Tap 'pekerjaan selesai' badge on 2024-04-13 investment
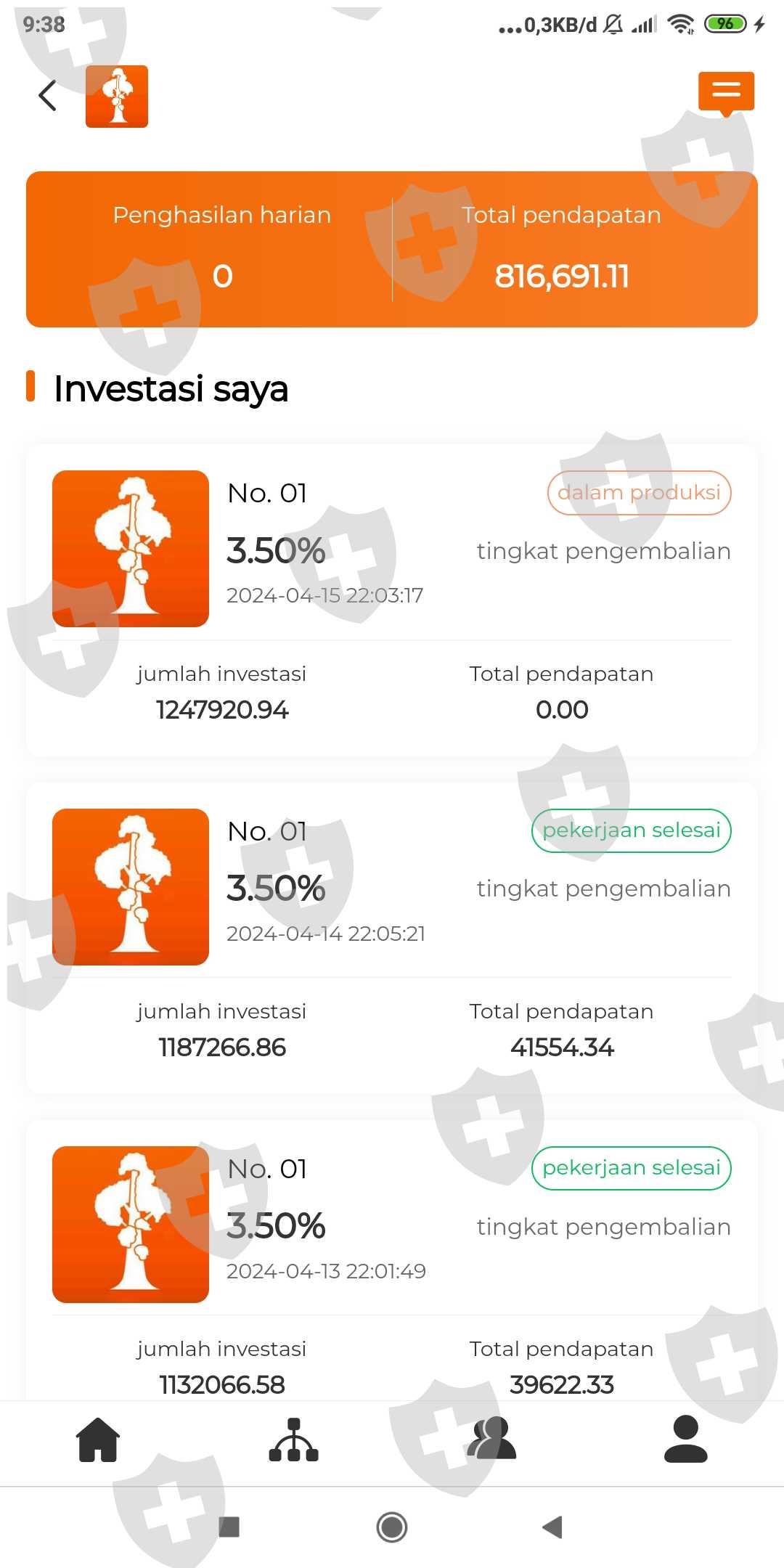The width and height of the screenshot is (784, 1568). 631,1168
